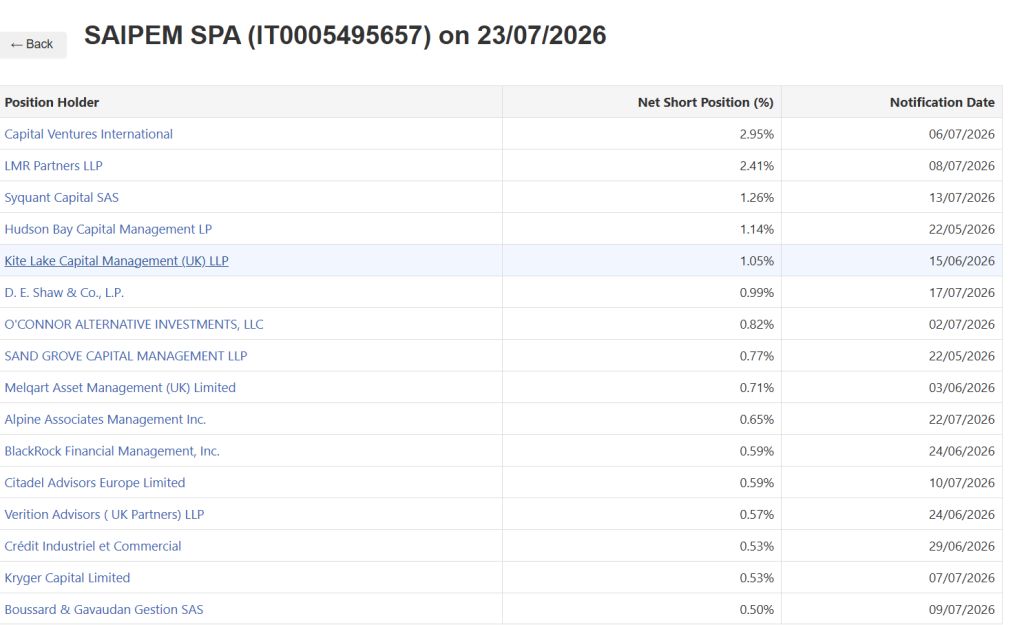The height and width of the screenshot is (625, 1024).
Task: Select notification date 08/07/2026
Action: 961,166
